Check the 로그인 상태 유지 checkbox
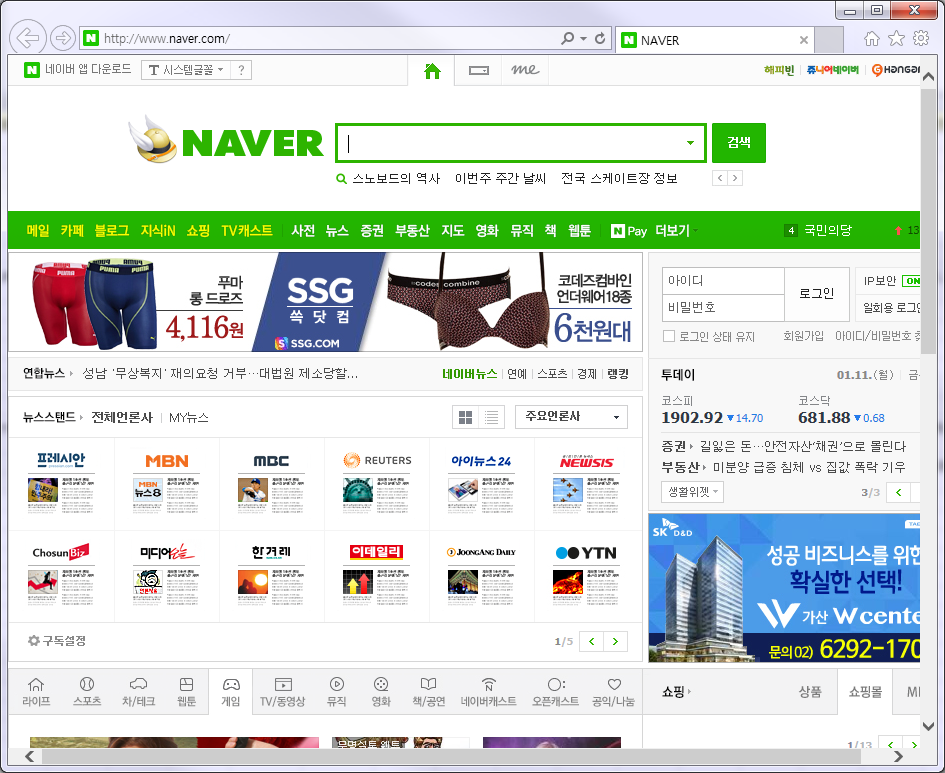 (668, 336)
